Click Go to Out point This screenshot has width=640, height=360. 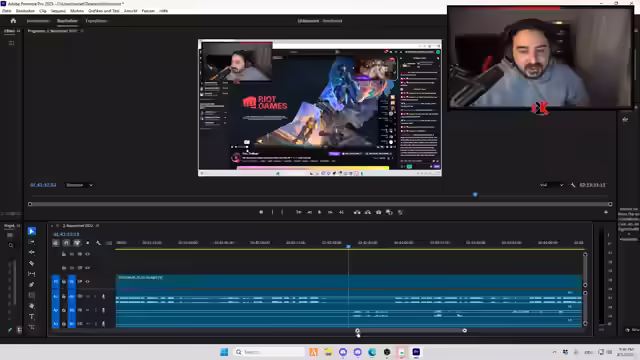(x=341, y=212)
